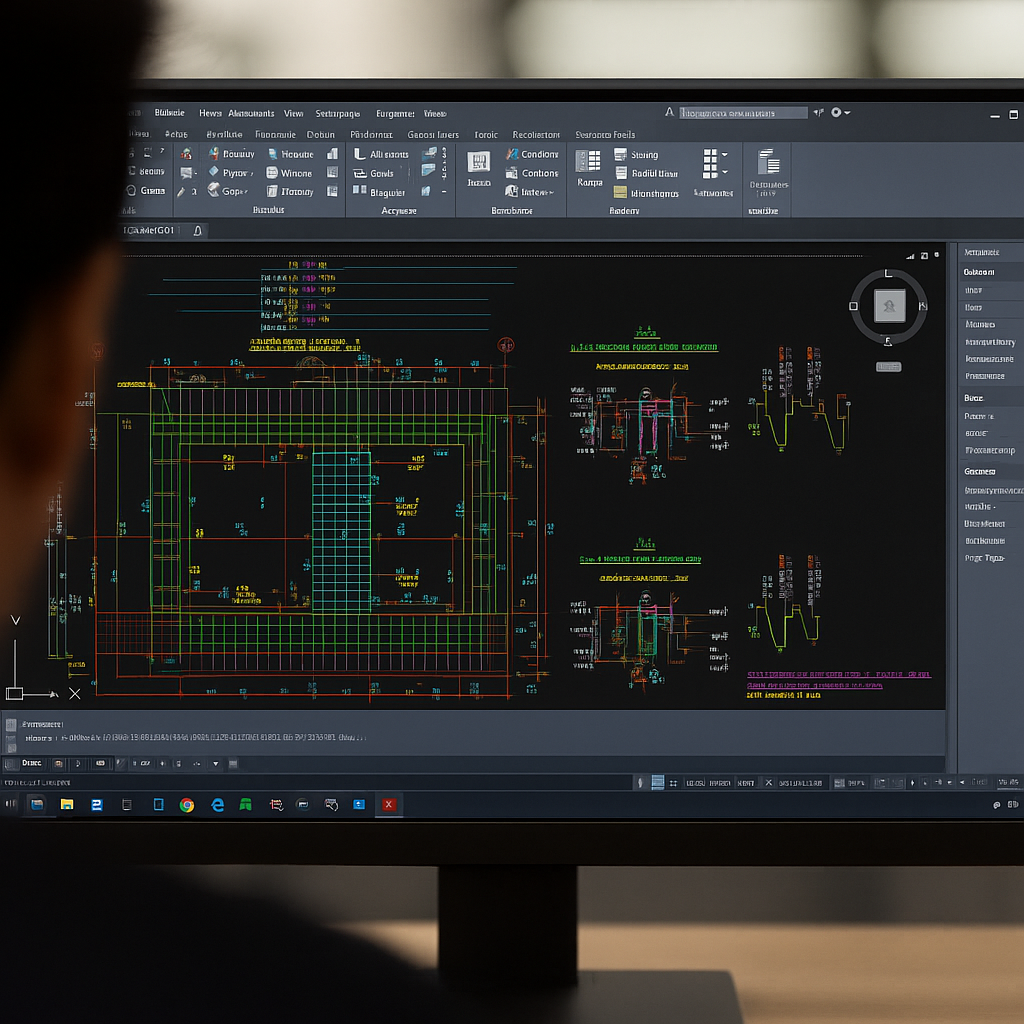Click the Alli ssonts tool icon
This screenshot has width=1024, height=1024.
click(x=359, y=154)
